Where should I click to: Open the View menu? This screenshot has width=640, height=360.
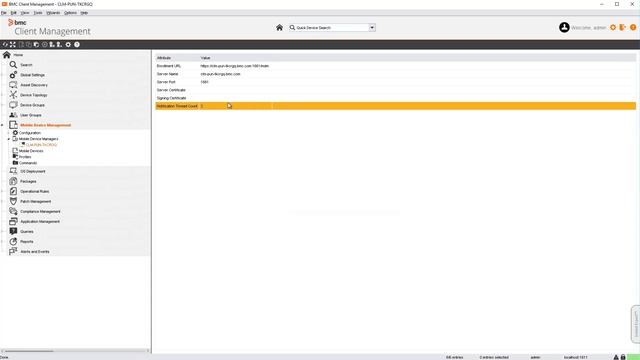tap(25, 13)
